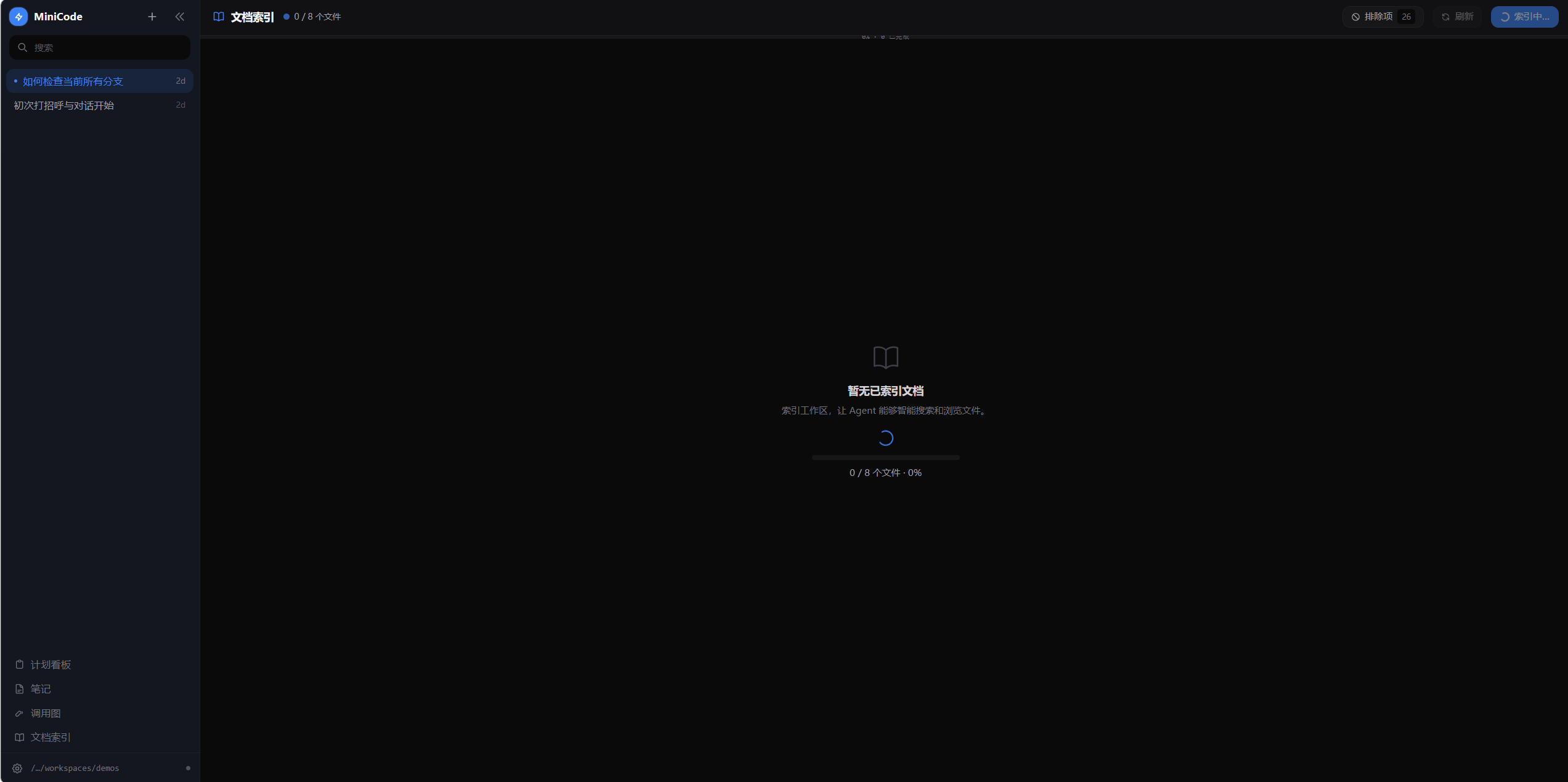
Task: Click the note file icon beside 笔记
Action: [20, 688]
